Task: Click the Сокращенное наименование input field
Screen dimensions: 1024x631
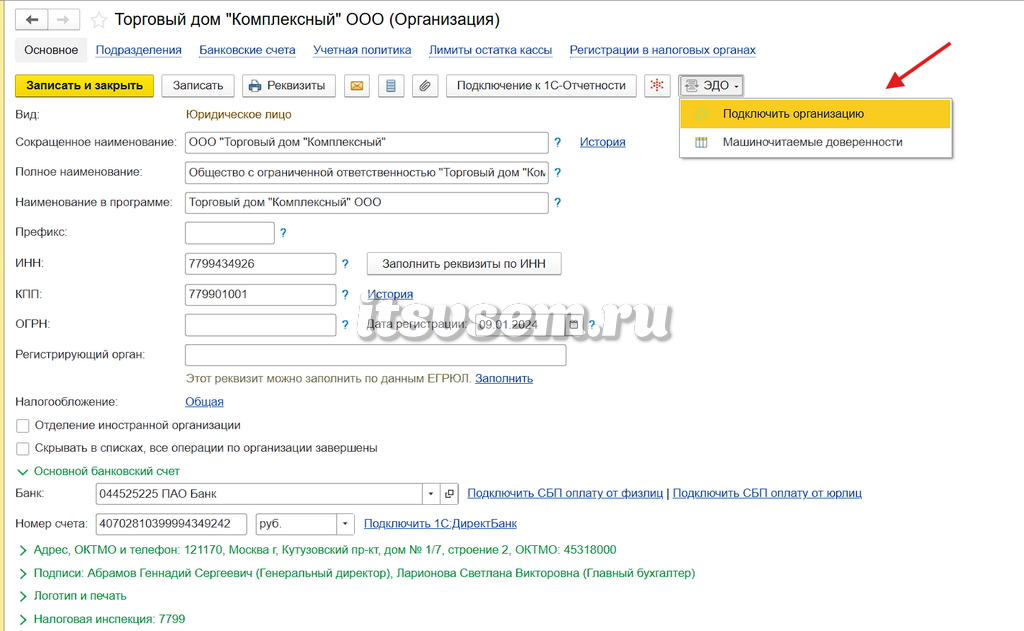Action: click(366, 142)
